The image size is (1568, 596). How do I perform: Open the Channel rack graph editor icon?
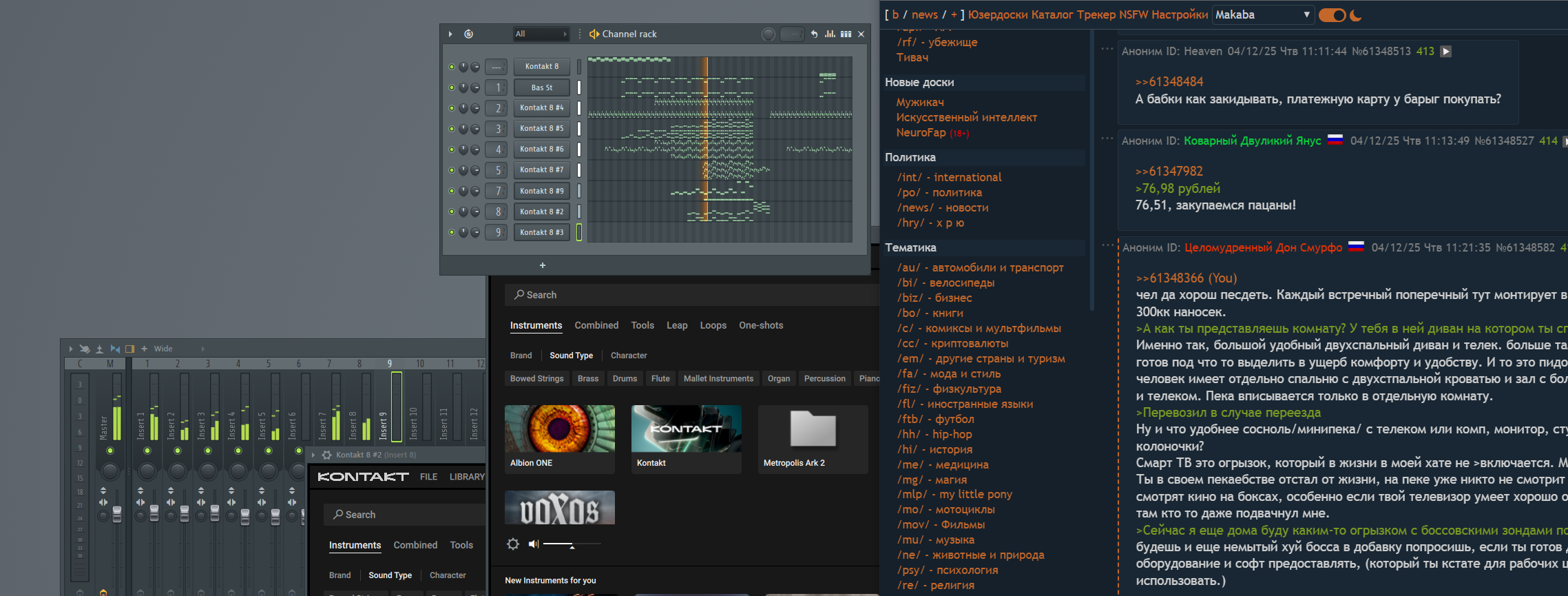[830, 34]
